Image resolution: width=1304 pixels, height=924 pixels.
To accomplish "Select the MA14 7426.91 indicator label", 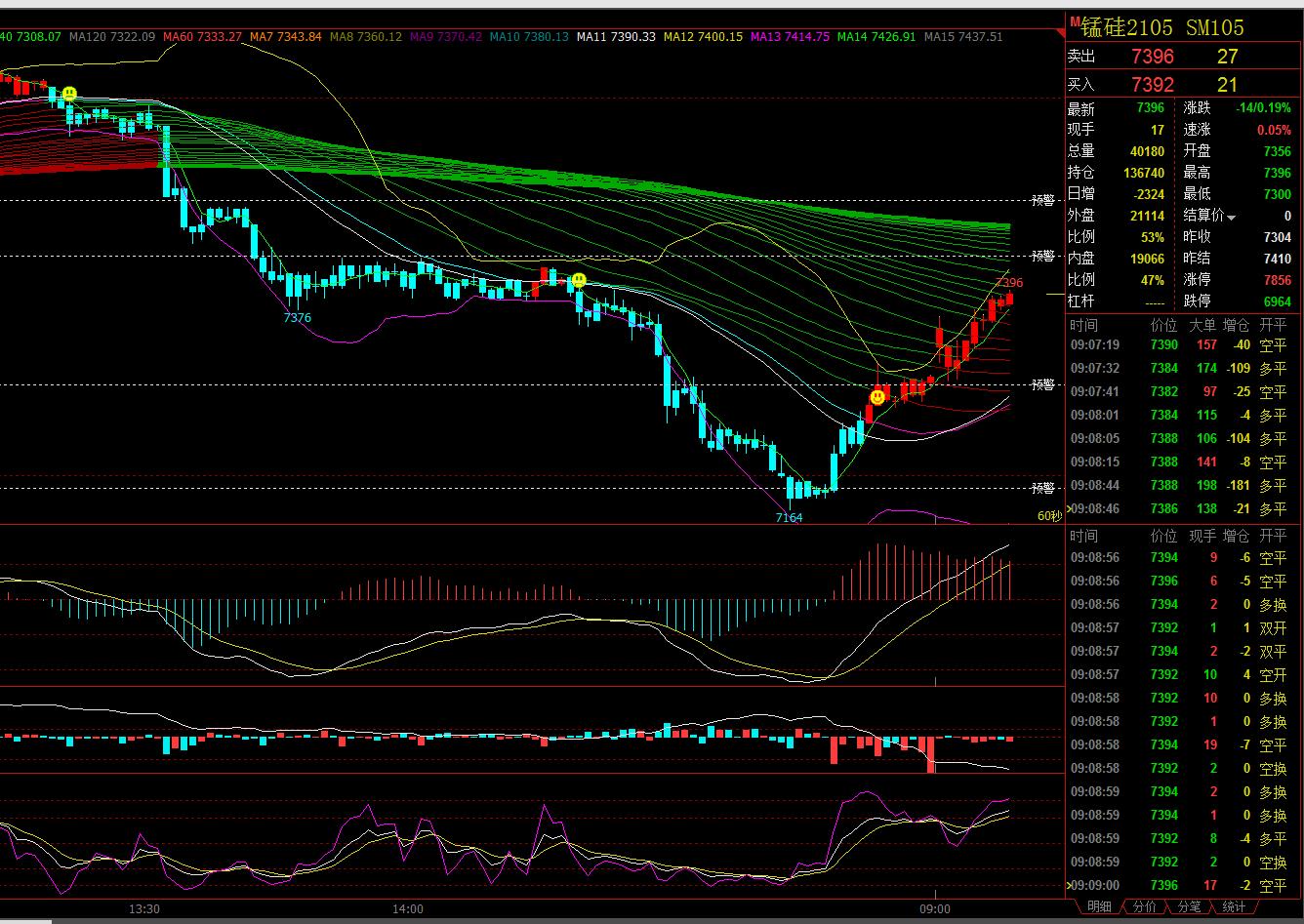I will (x=876, y=37).
